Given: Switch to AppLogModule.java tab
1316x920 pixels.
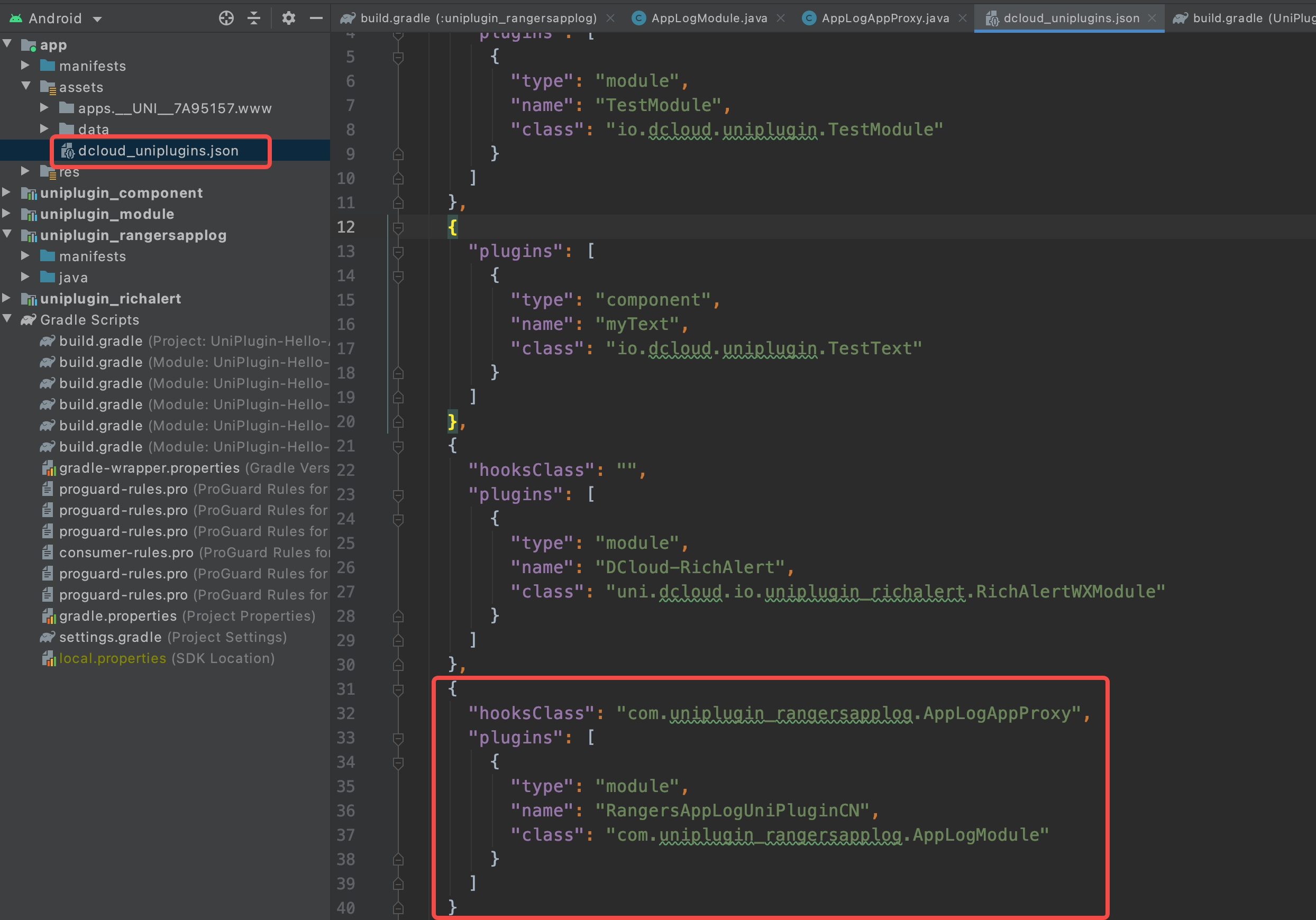Looking at the screenshot, I should pyautogui.click(x=708, y=19).
